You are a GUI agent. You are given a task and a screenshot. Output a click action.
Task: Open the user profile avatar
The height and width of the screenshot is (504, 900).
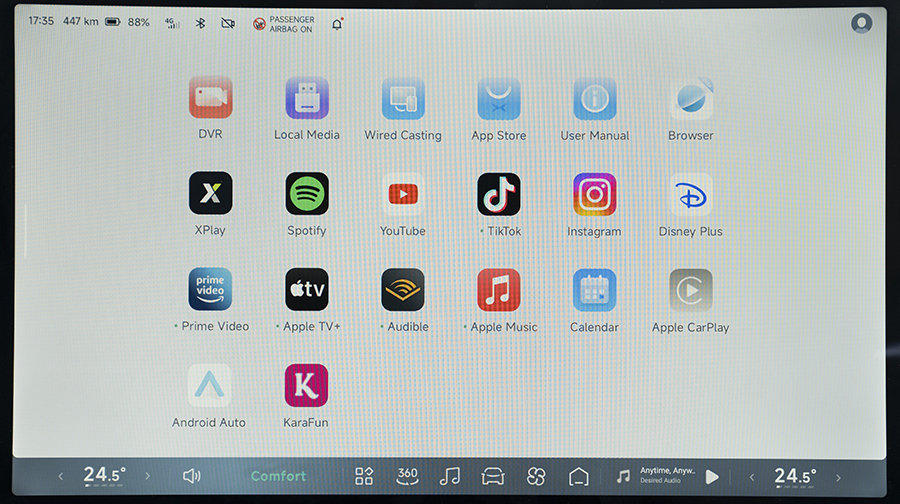[x=861, y=23]
